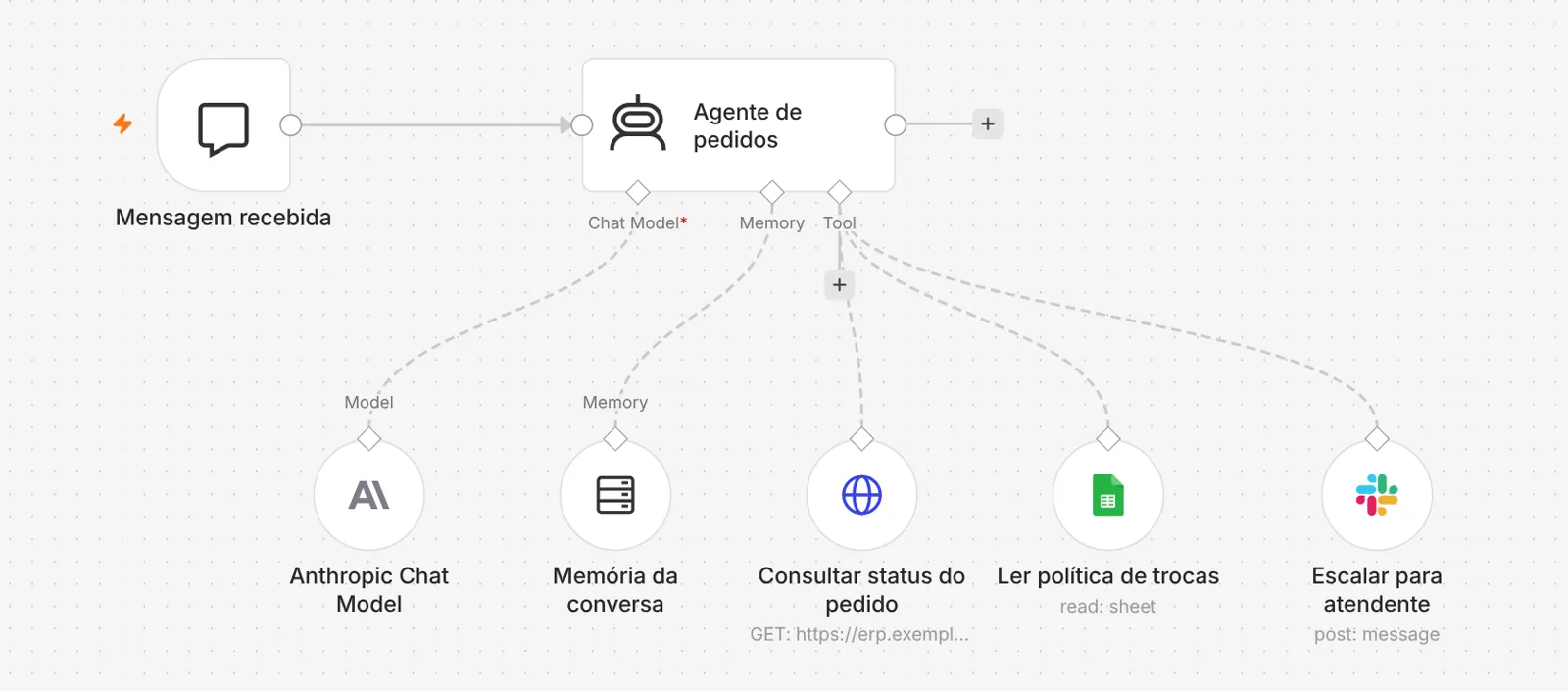Click the Anthropic Chat Model label
The width and height of the screenshot is (1568, 691).
369,590
